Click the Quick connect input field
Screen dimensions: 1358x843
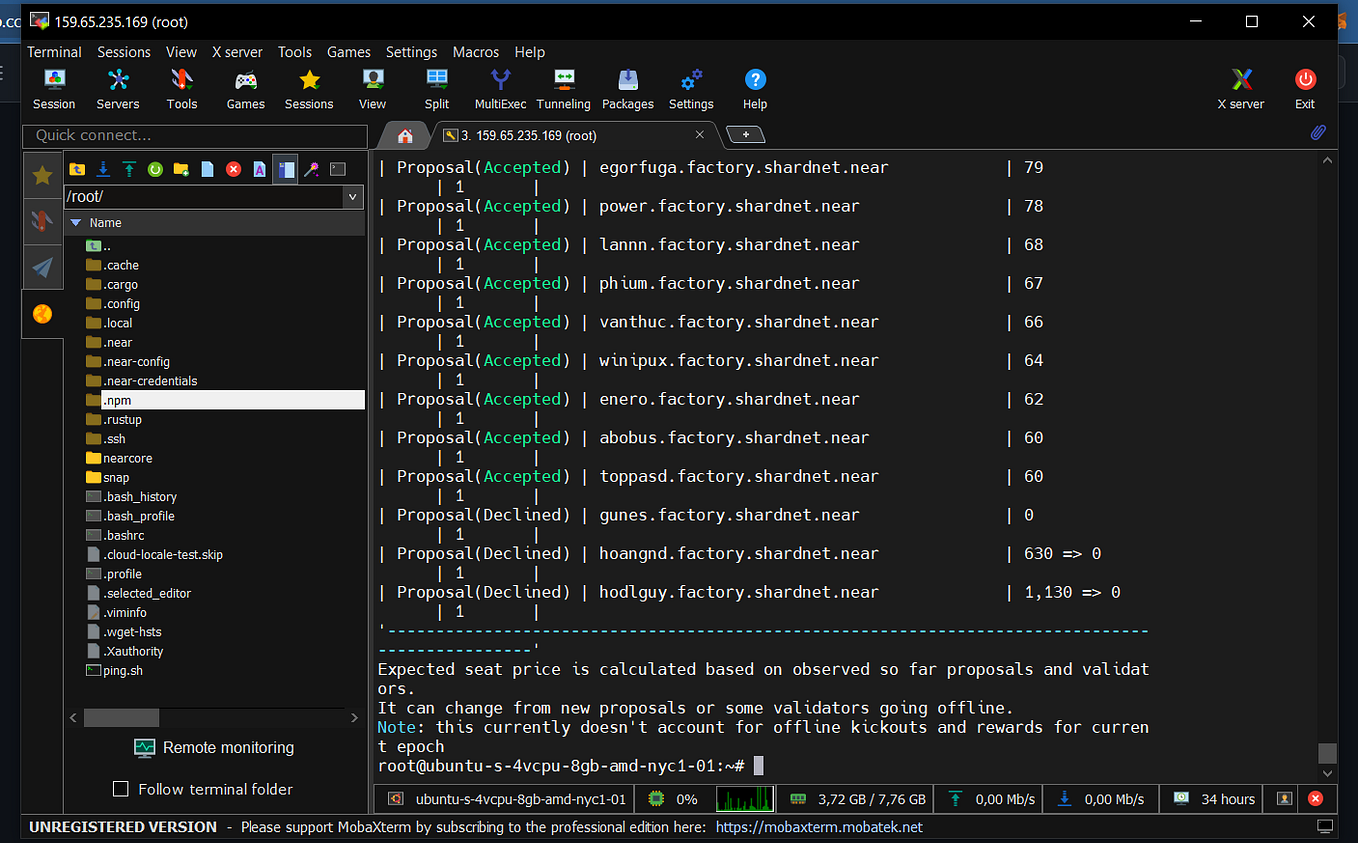pyautogui.click(x=195, y=135)
